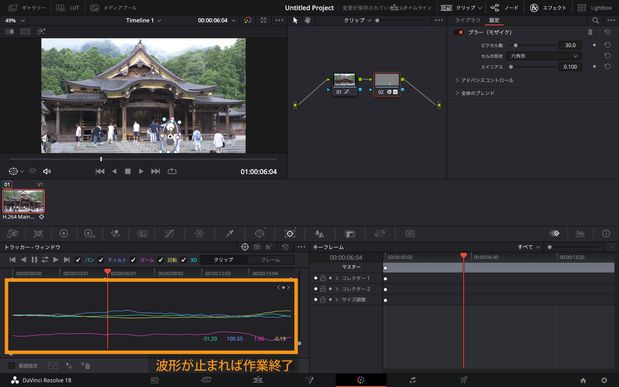The height and width of the screenshot is (387, 619).
Task: Toggle the lock on コレクター 1 row
Action: point(323,278)
